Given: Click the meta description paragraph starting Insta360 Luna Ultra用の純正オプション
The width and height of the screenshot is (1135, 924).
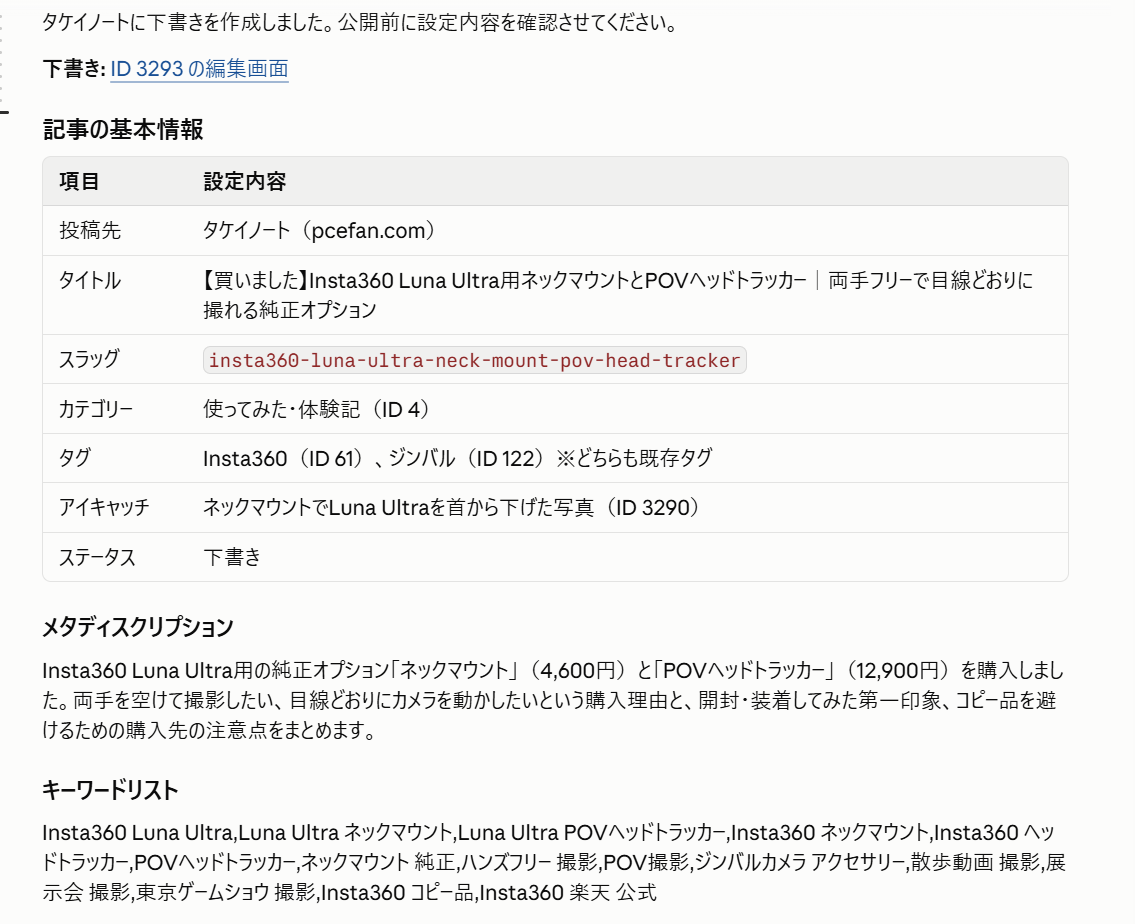Looking at the screenshot, I should [x=554, y=700].
